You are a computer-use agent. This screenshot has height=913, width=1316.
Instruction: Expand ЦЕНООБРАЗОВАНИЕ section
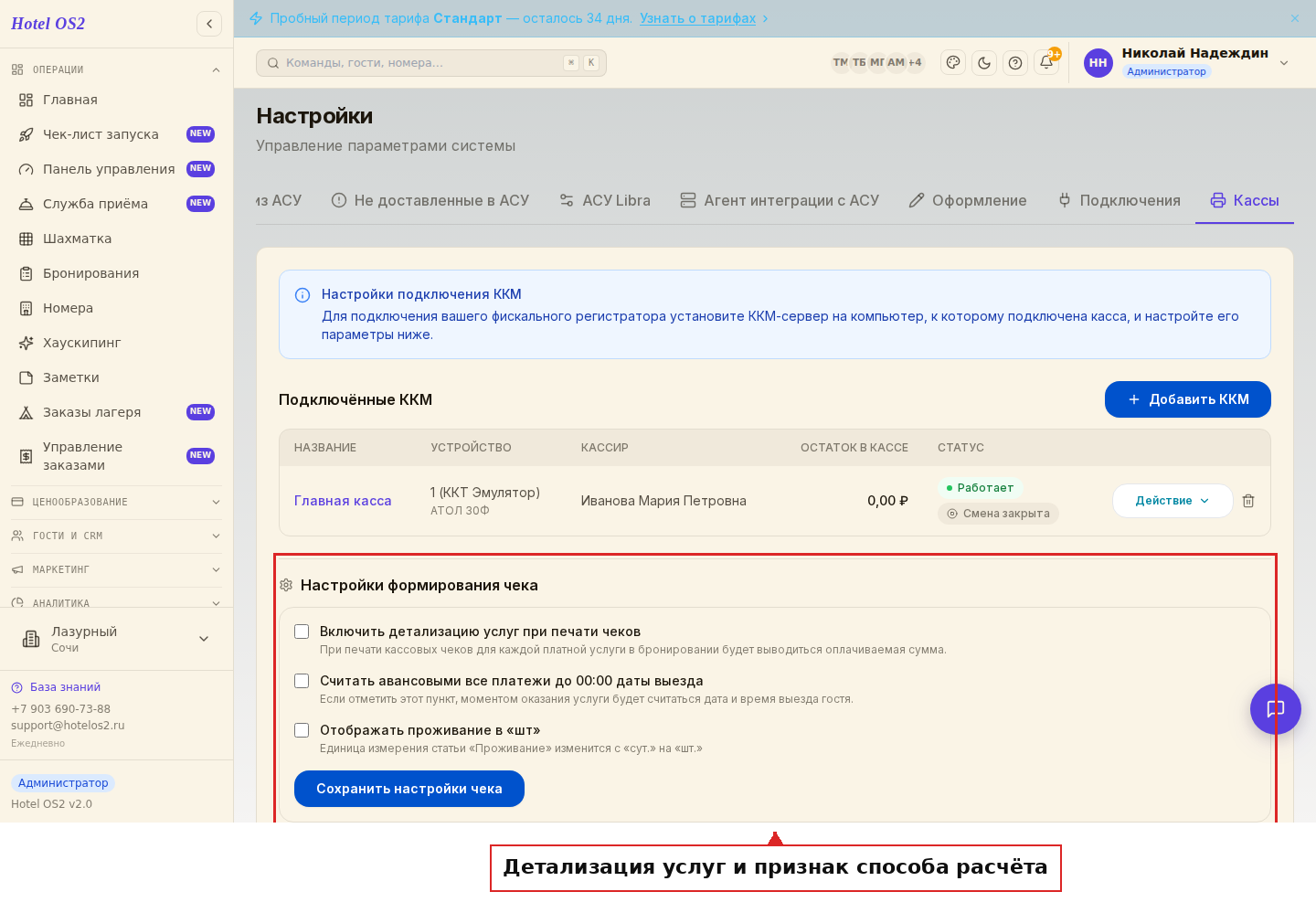pos(116,502)
